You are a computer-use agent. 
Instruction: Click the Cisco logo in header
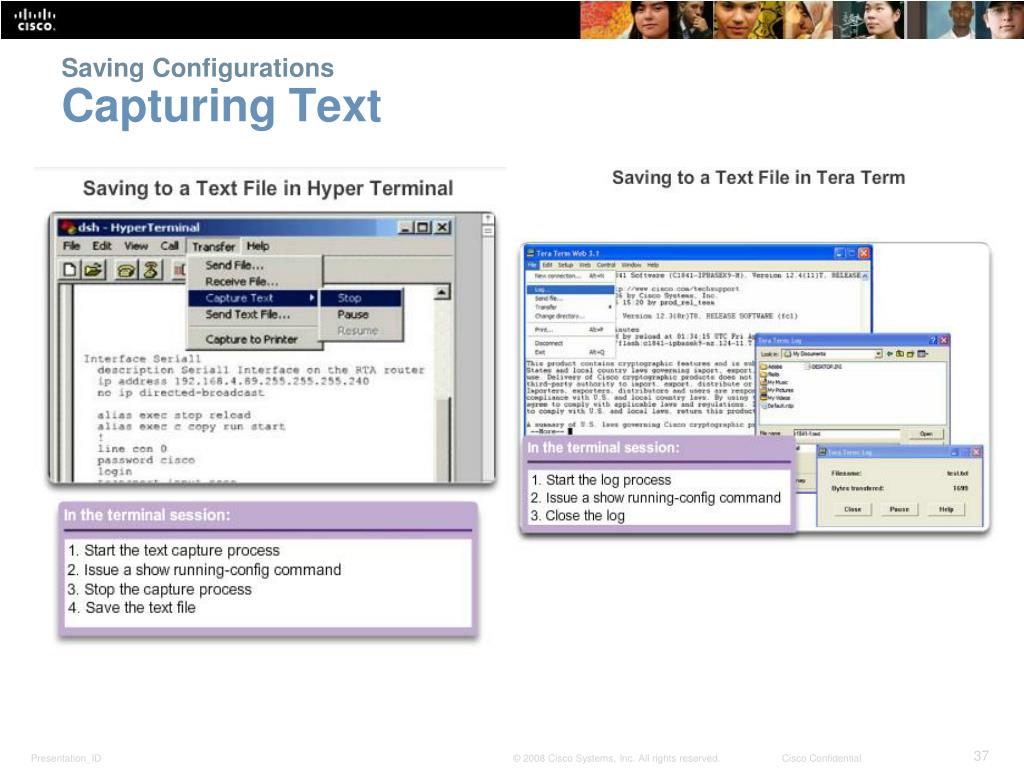pyautogui.click(x=35, y=20)
